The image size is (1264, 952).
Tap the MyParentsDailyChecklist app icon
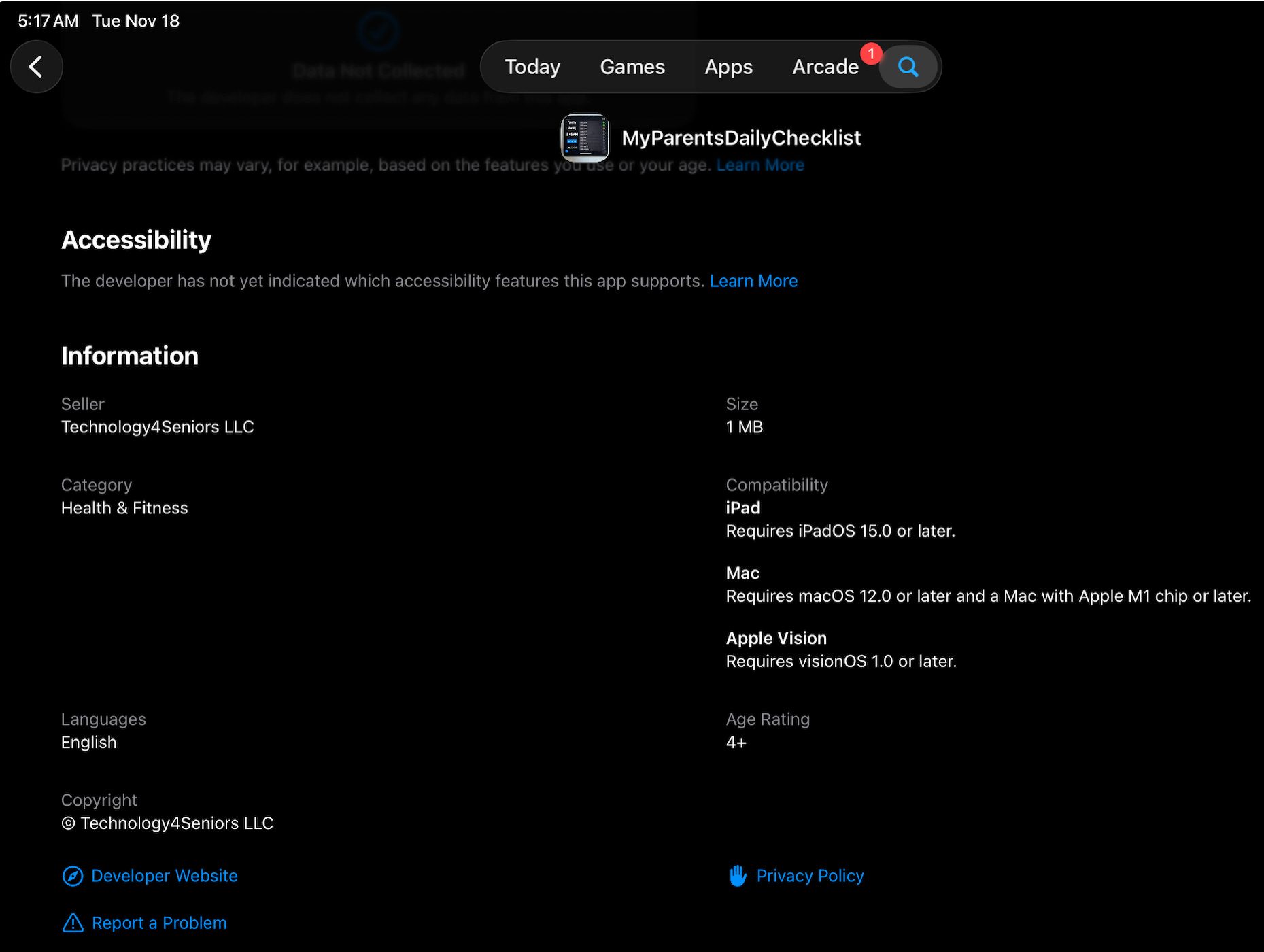[585, 138]
